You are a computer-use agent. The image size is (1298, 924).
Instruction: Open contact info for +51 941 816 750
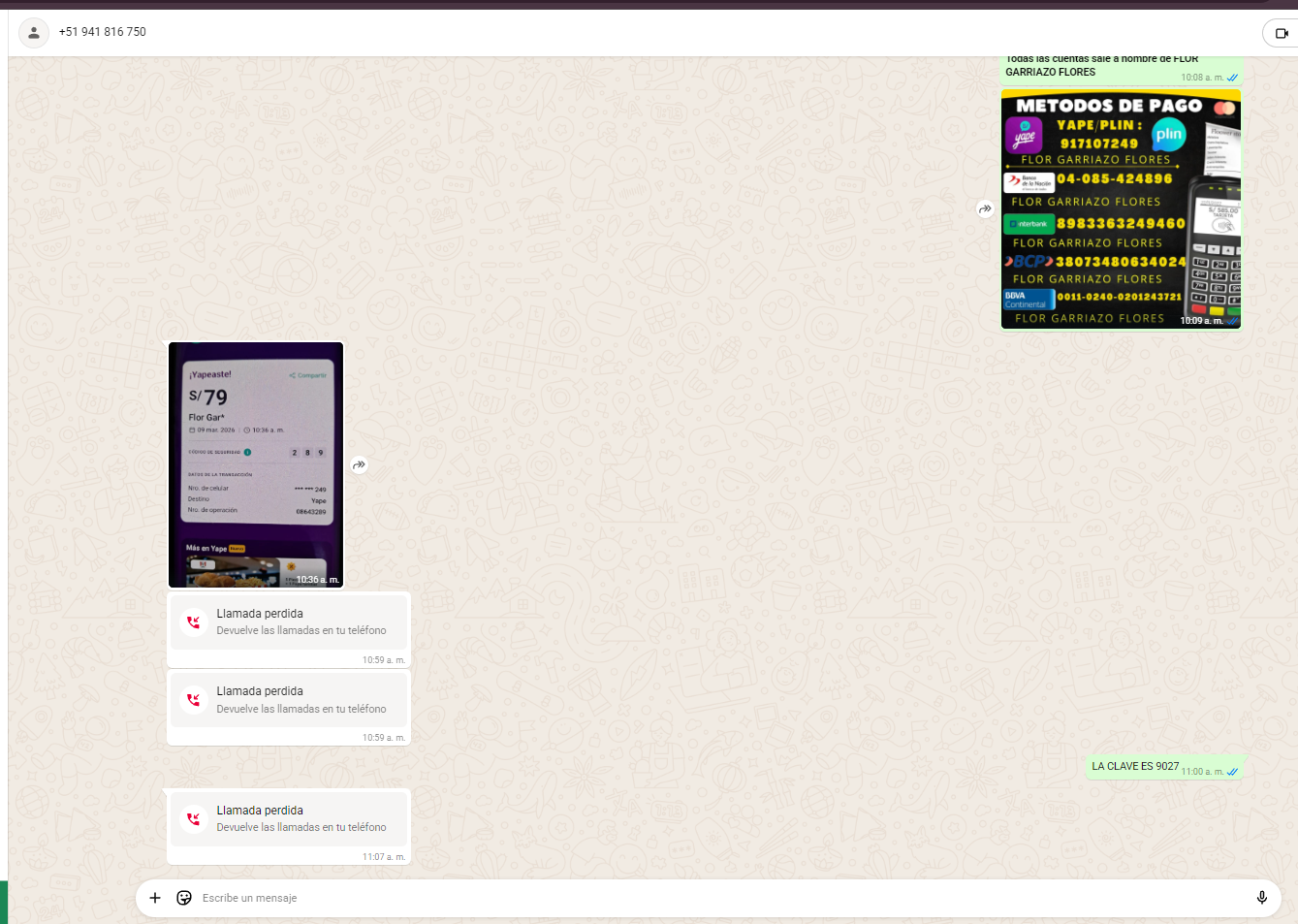103,32
